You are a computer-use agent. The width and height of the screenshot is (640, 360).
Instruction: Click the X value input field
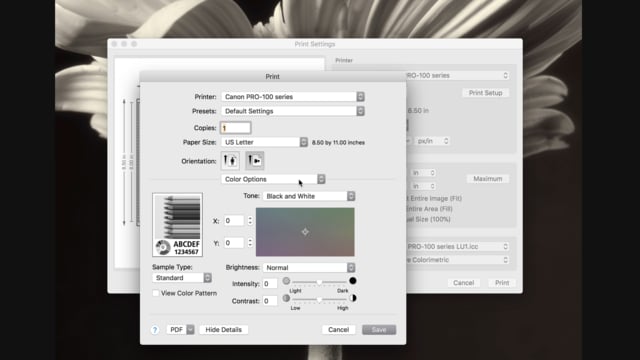click(234, 221)
